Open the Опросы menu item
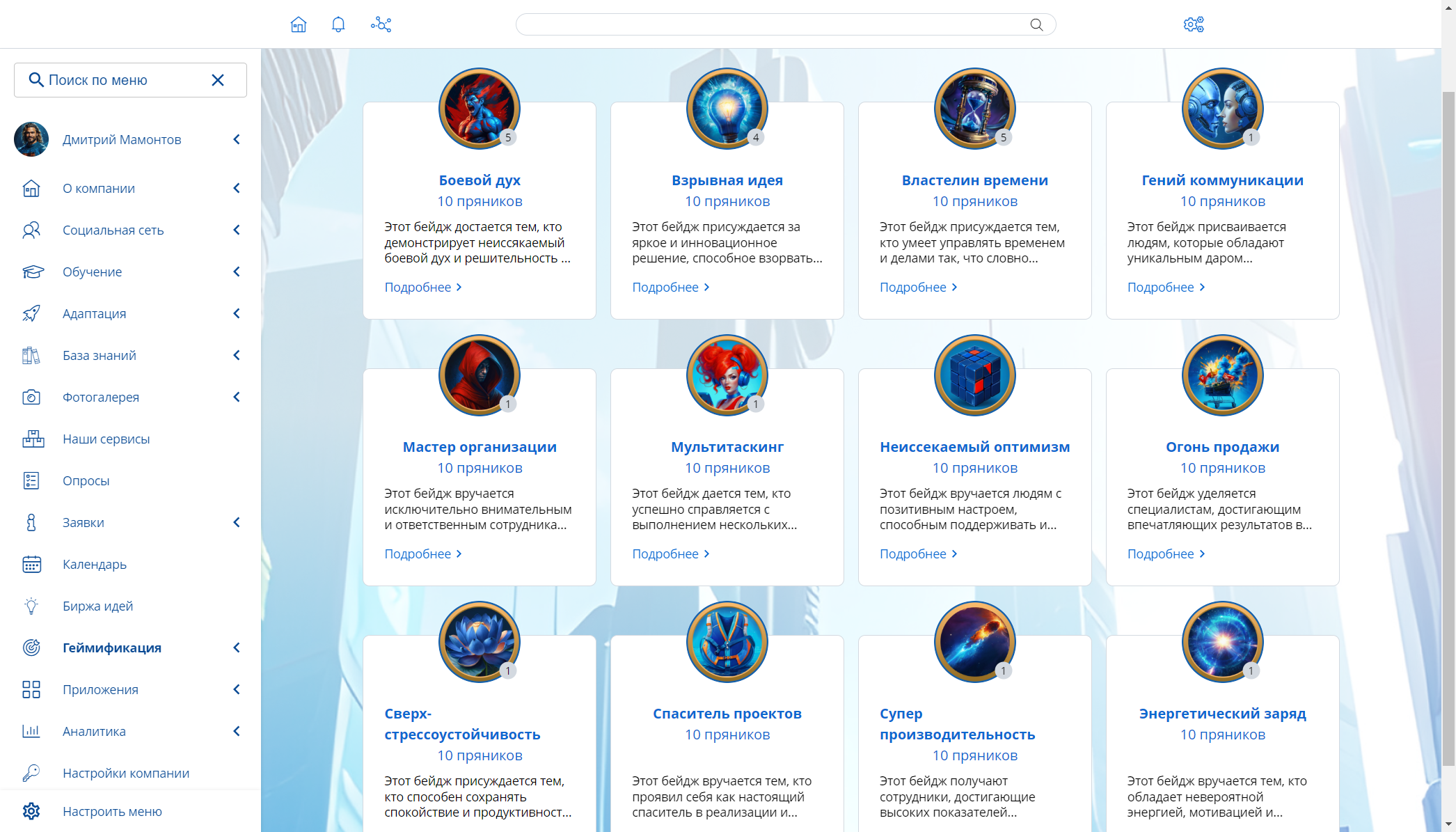Viewport: 1456px width, 832px height. coord(86,480)
